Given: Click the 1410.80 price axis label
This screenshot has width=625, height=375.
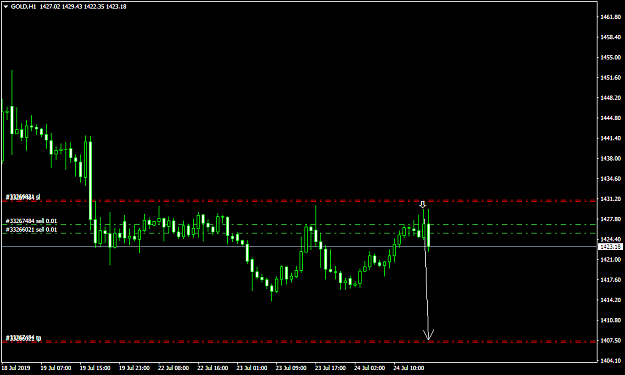Looking at the screenshot, I should pyautogui.click(x=610, y=320).
